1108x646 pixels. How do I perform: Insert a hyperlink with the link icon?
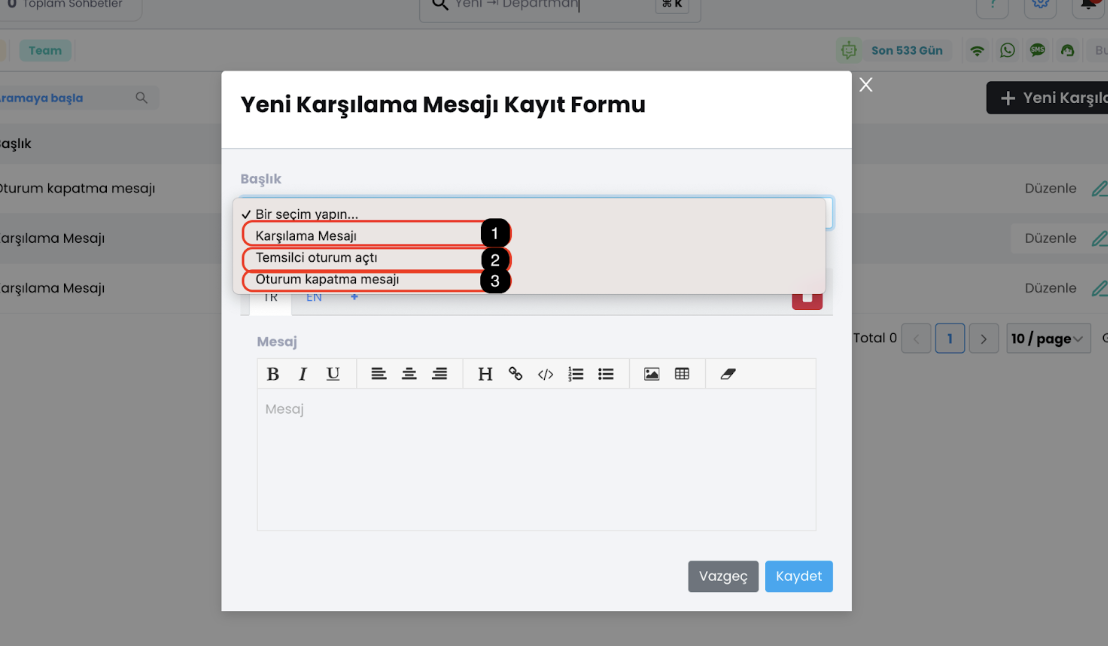pyautogui.click(x=515, y=373)
